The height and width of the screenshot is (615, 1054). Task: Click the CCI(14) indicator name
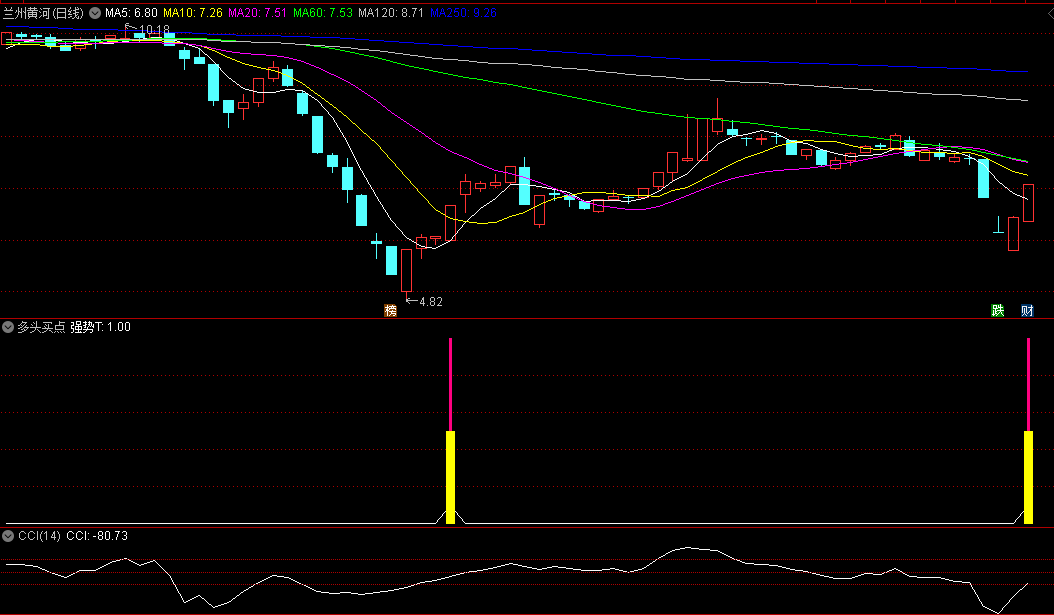(x=39, y=536)
